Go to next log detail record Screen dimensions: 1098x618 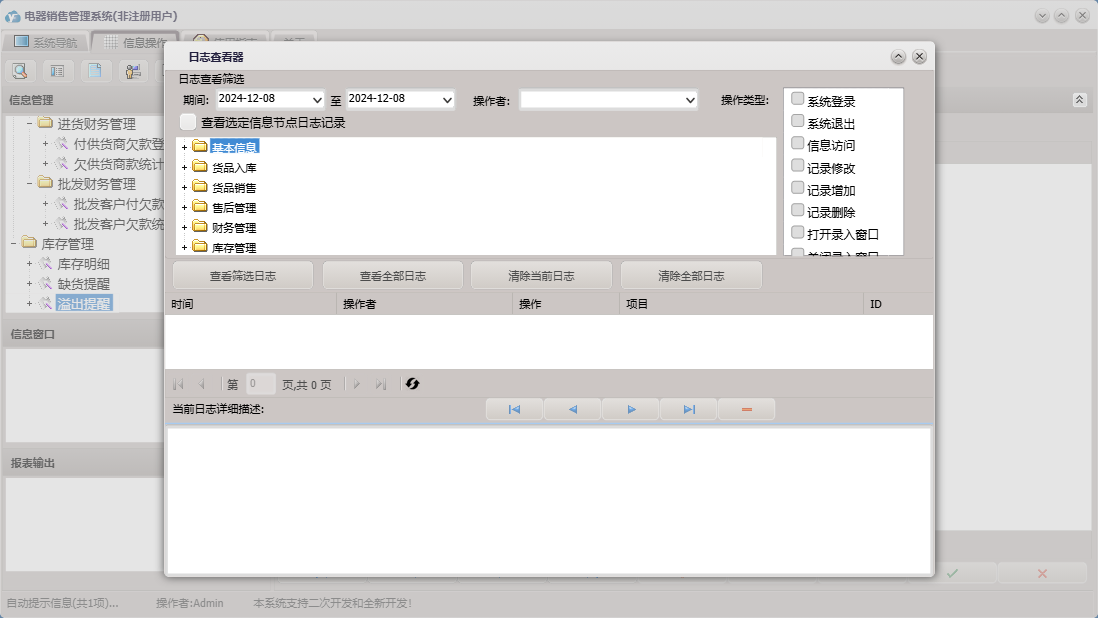(x=631, y=409)
